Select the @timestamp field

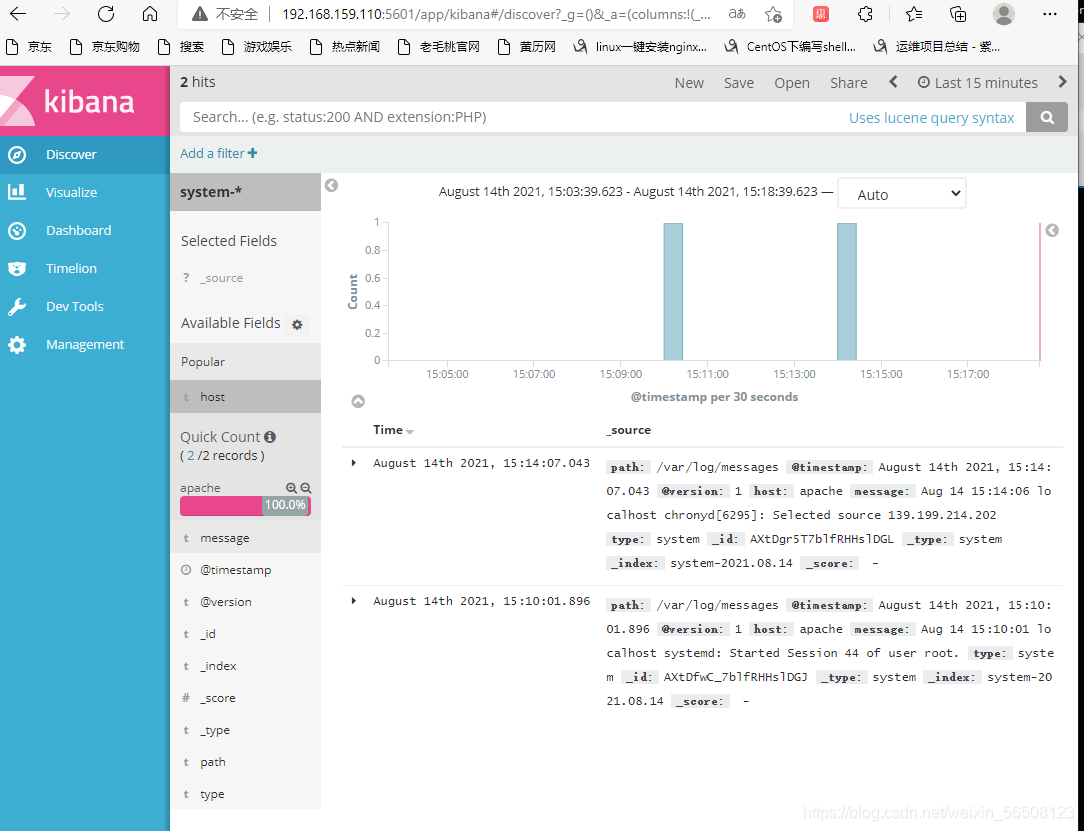[x=245, y=570]
